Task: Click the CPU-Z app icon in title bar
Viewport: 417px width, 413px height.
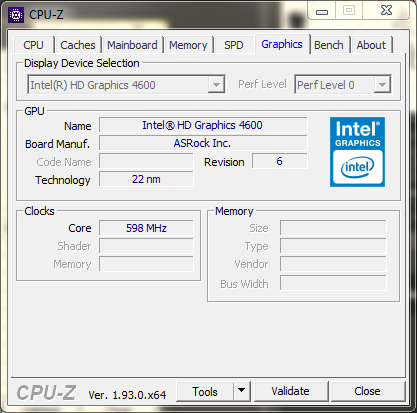Action: [x=16, y=15]
